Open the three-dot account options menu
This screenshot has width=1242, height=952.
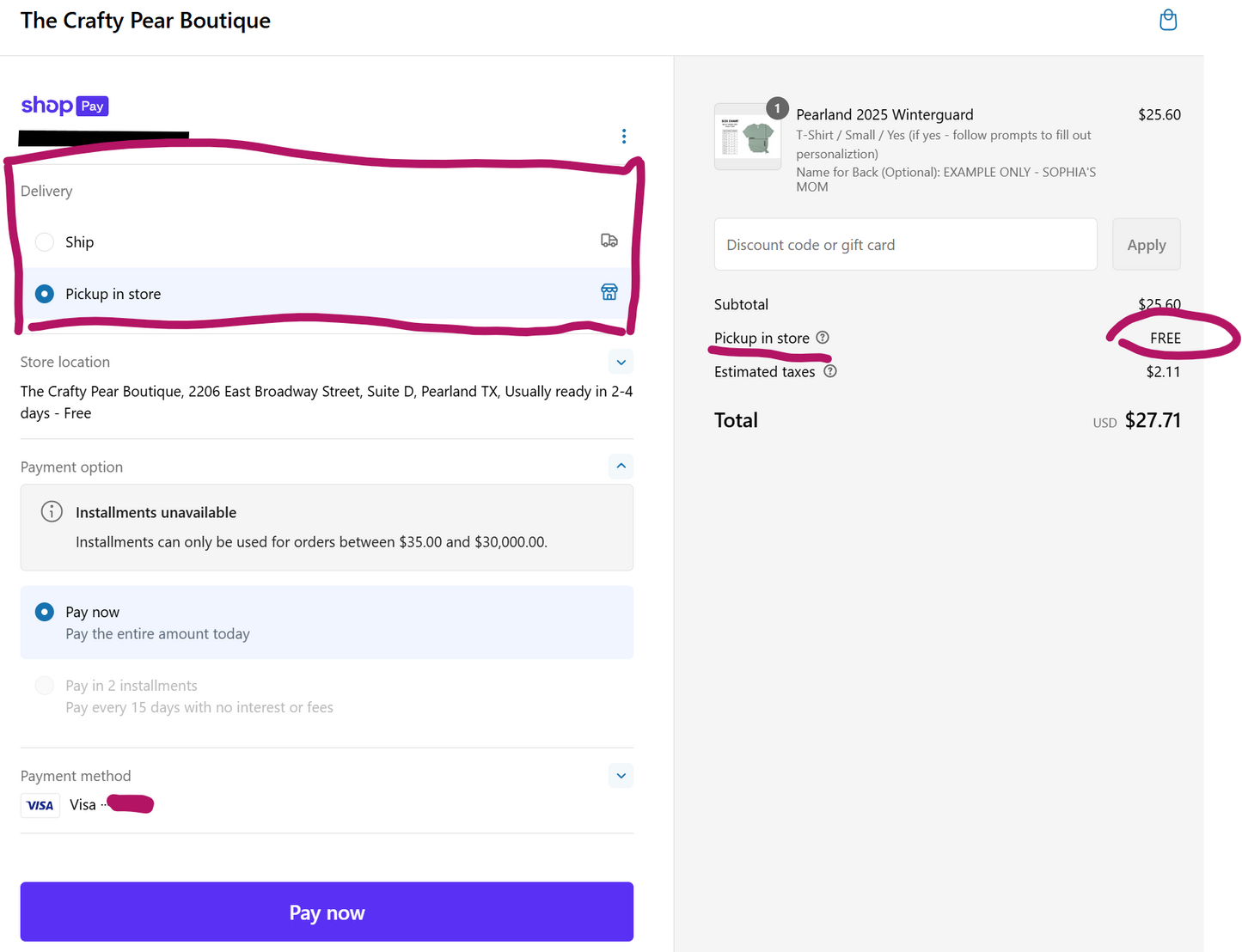pos(624,137)
